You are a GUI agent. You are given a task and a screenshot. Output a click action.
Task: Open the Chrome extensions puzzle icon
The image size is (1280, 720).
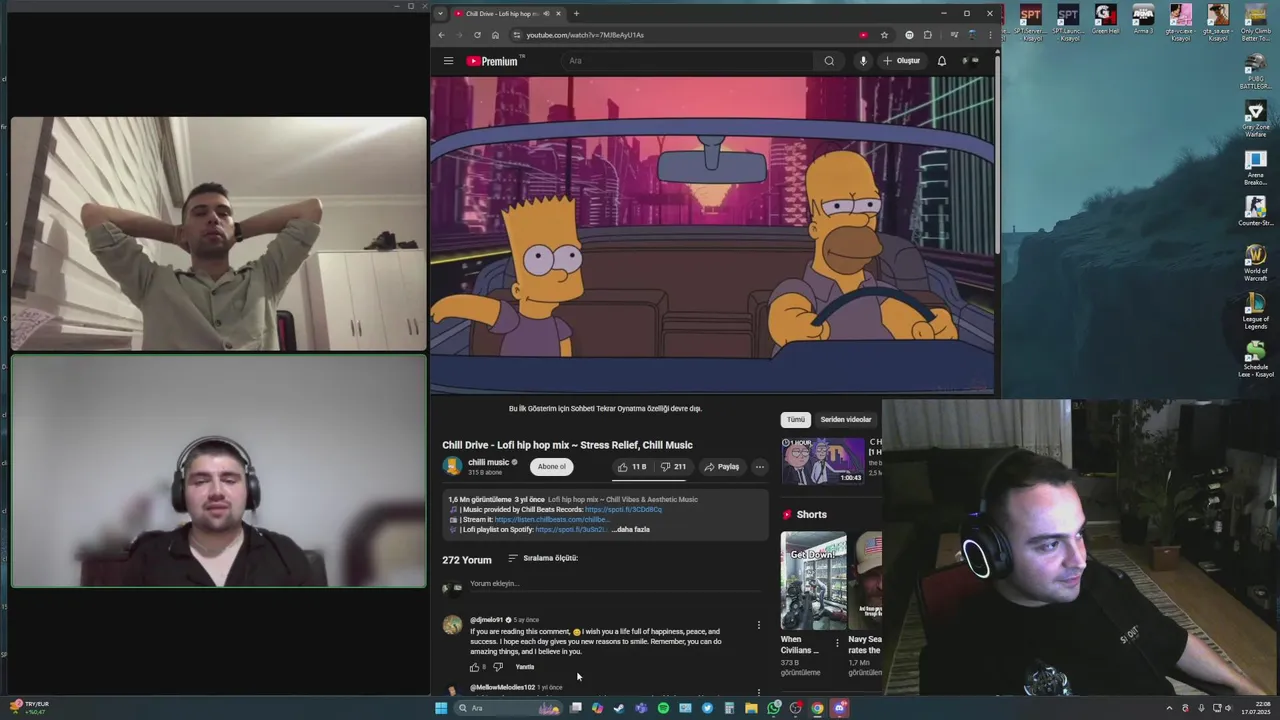click(928, 35)
